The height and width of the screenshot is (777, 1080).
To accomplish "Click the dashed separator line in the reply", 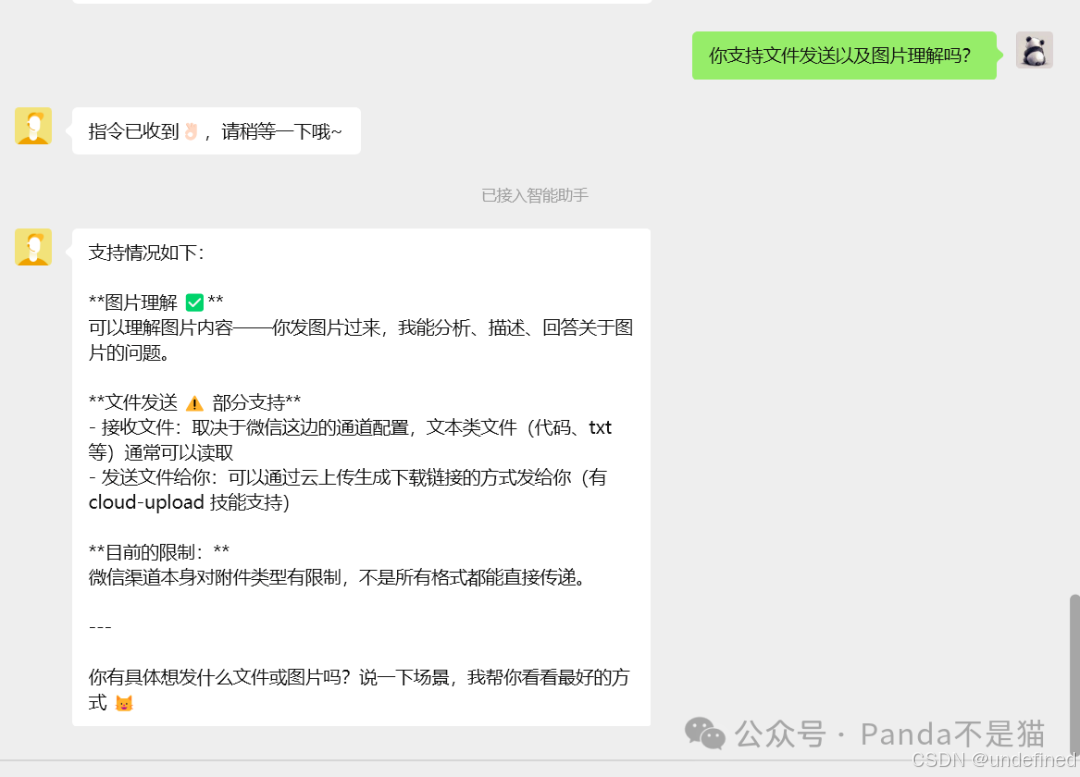I will tap(98, 627).
